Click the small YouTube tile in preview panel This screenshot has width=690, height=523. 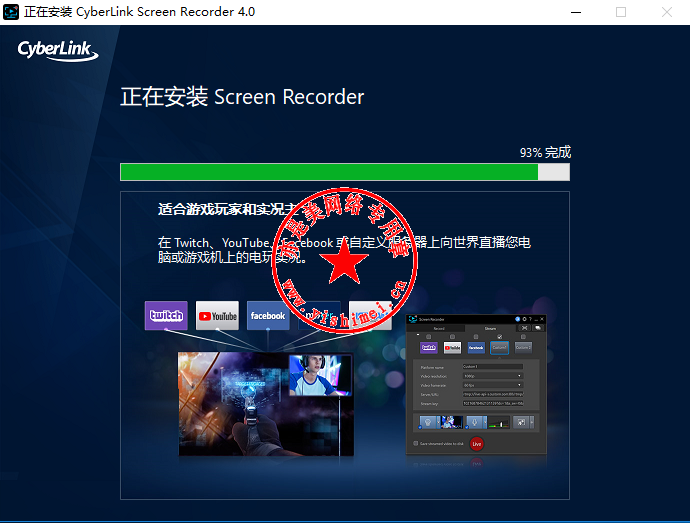point(452,347)
